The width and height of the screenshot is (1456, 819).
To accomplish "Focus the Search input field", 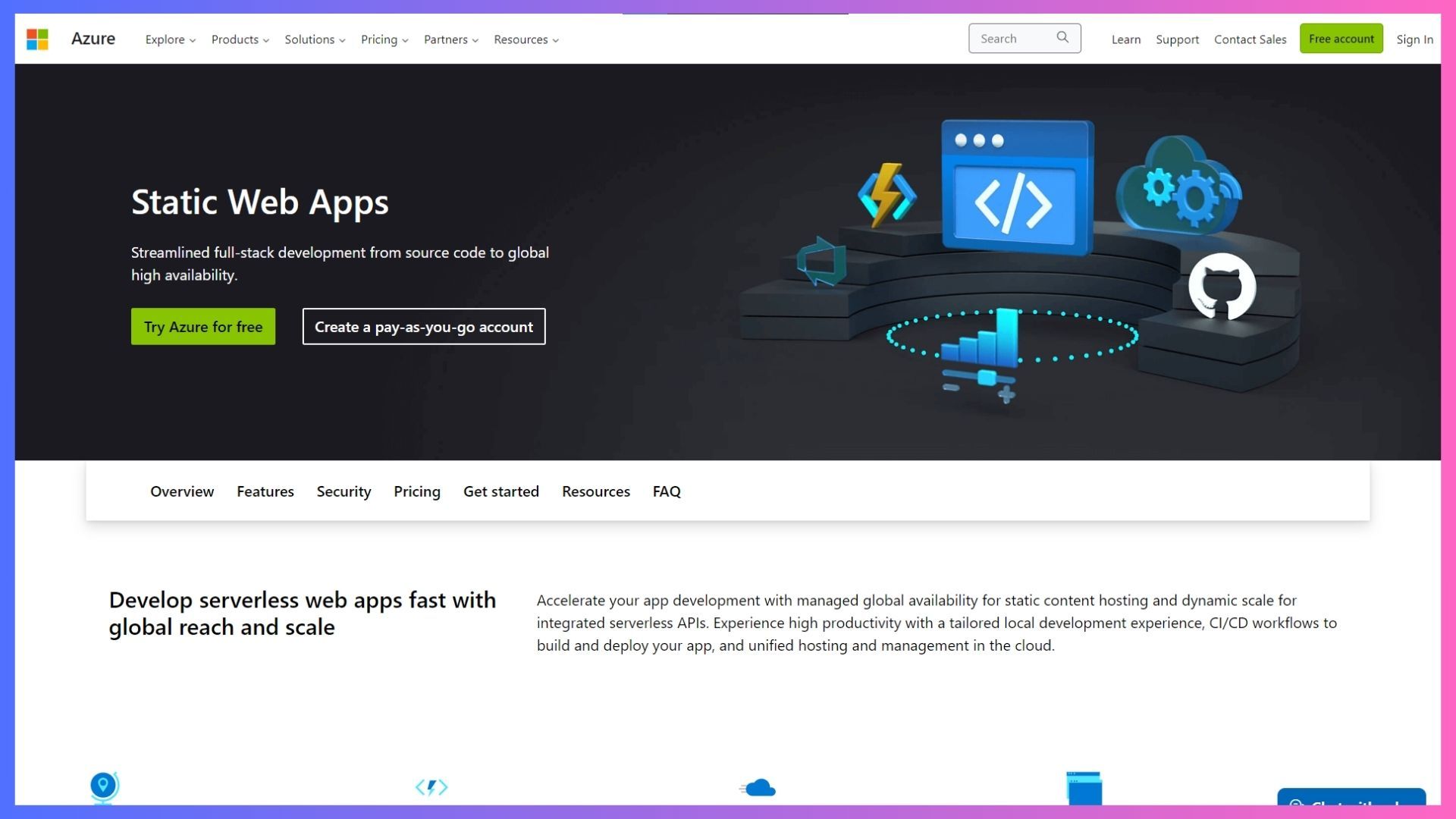I will pyautogui.click(x=1012, y=39).
